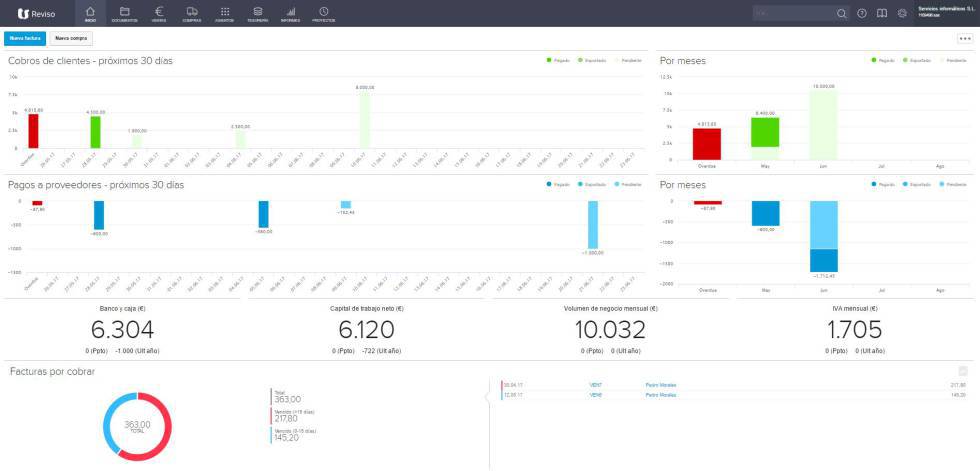Toggle Pendiente series in Pagos a proveedores legend
This screenshot has width=980, height=471.
[625, 185]
